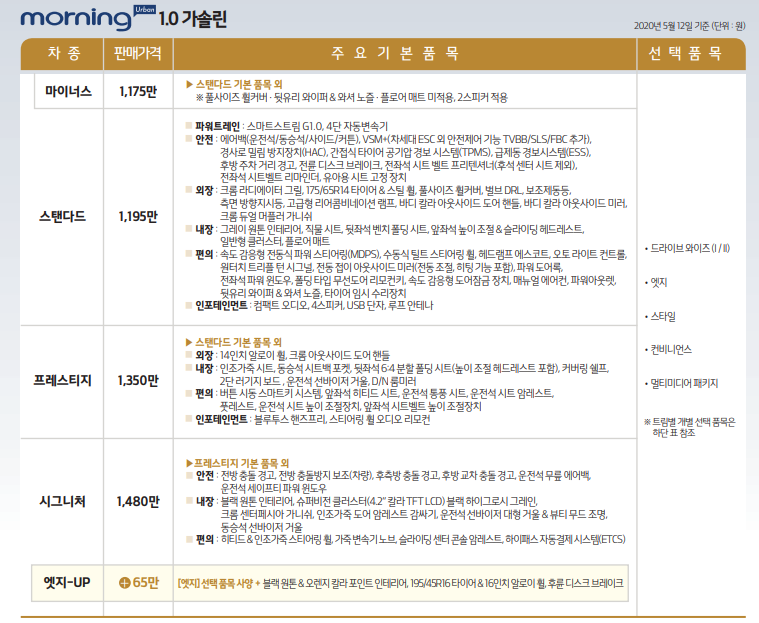Click 인포테인먼트 label in 스탠다드 row
Viewport: 759px width, 623px height.
pos(221,305)
